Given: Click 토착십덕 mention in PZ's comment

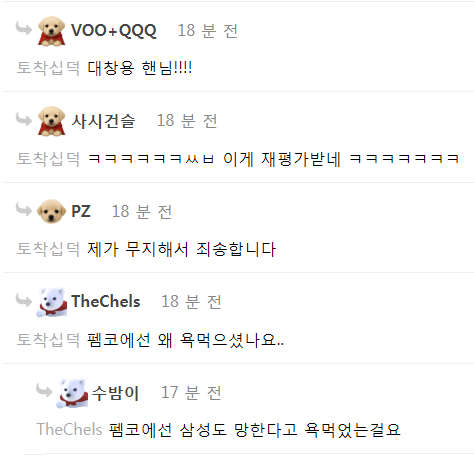Looking at the screenshot, I should 48,249.
